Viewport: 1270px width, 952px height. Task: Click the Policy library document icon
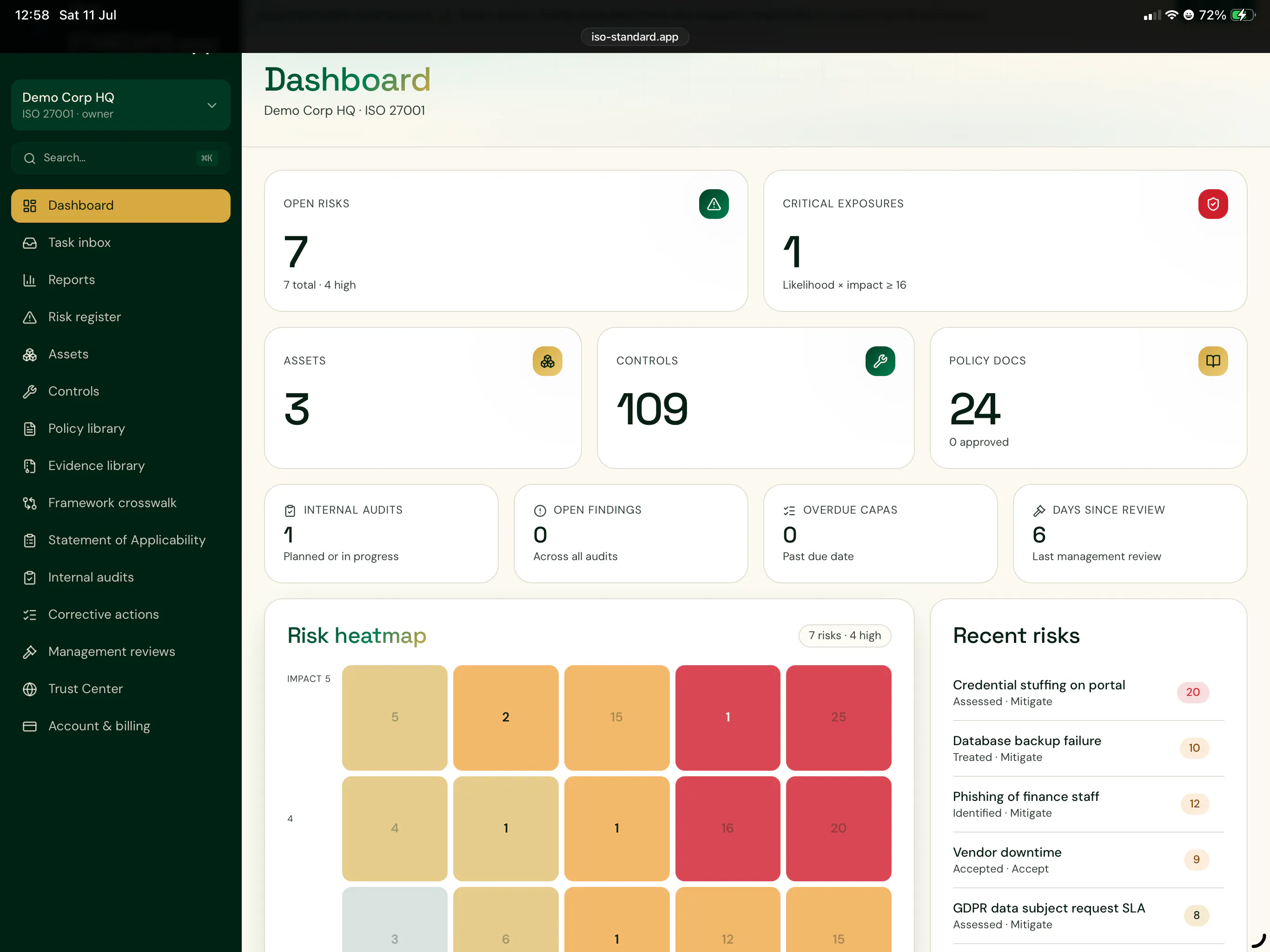click(30, 429)
